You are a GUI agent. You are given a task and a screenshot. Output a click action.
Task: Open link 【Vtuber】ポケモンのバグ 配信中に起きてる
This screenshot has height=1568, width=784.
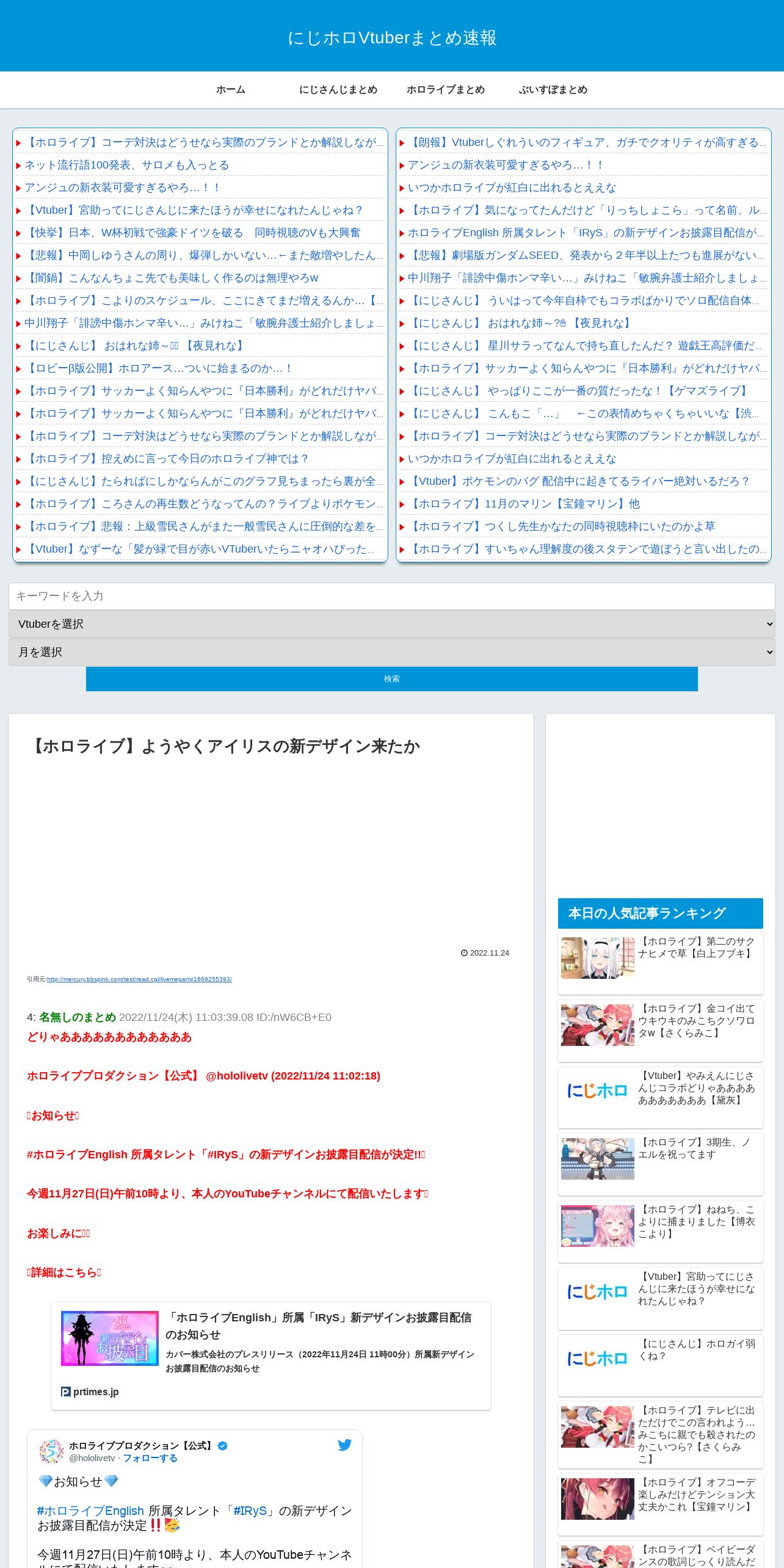[x=579, y=481]
